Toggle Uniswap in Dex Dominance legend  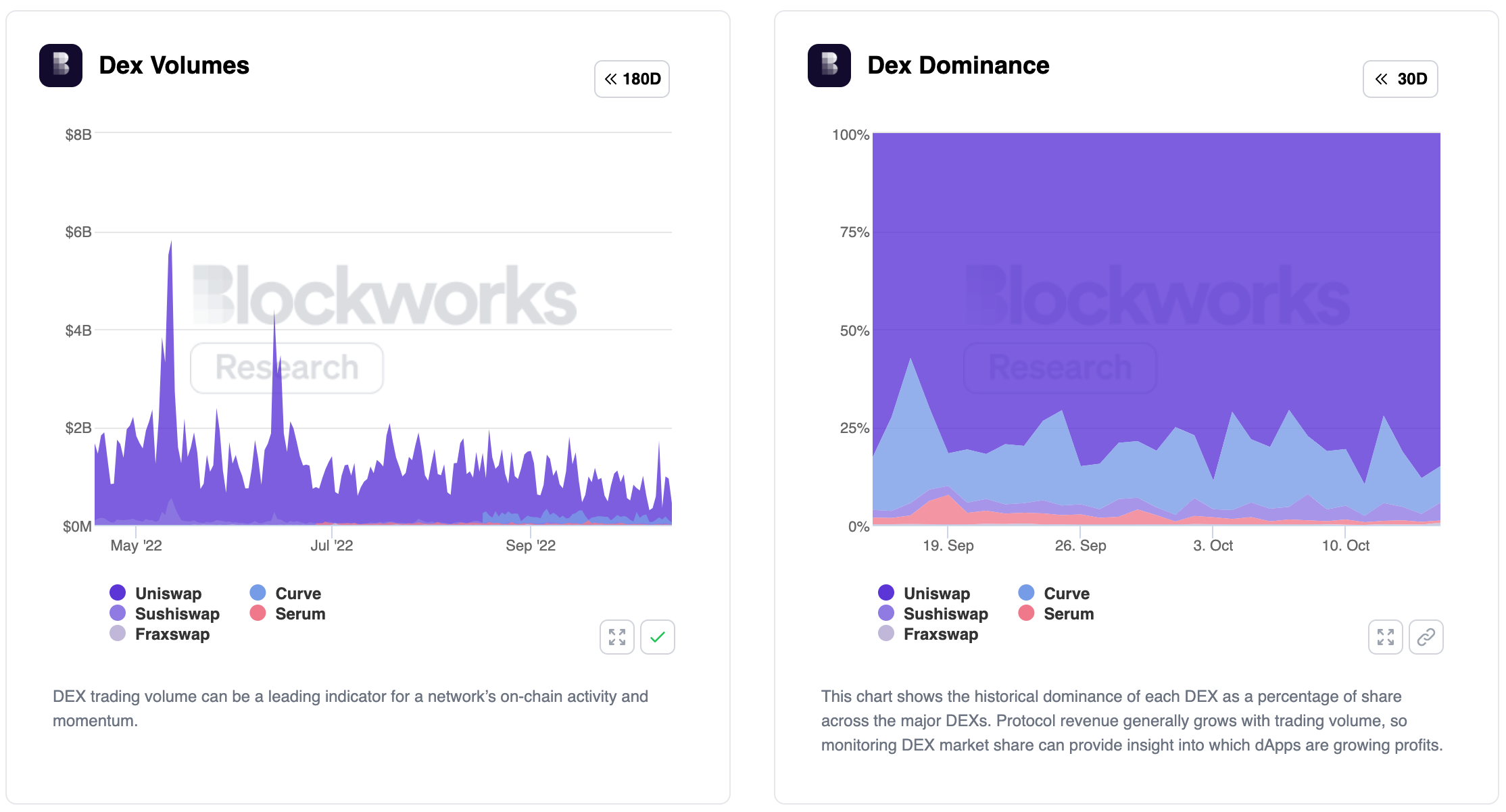point(936,593)
